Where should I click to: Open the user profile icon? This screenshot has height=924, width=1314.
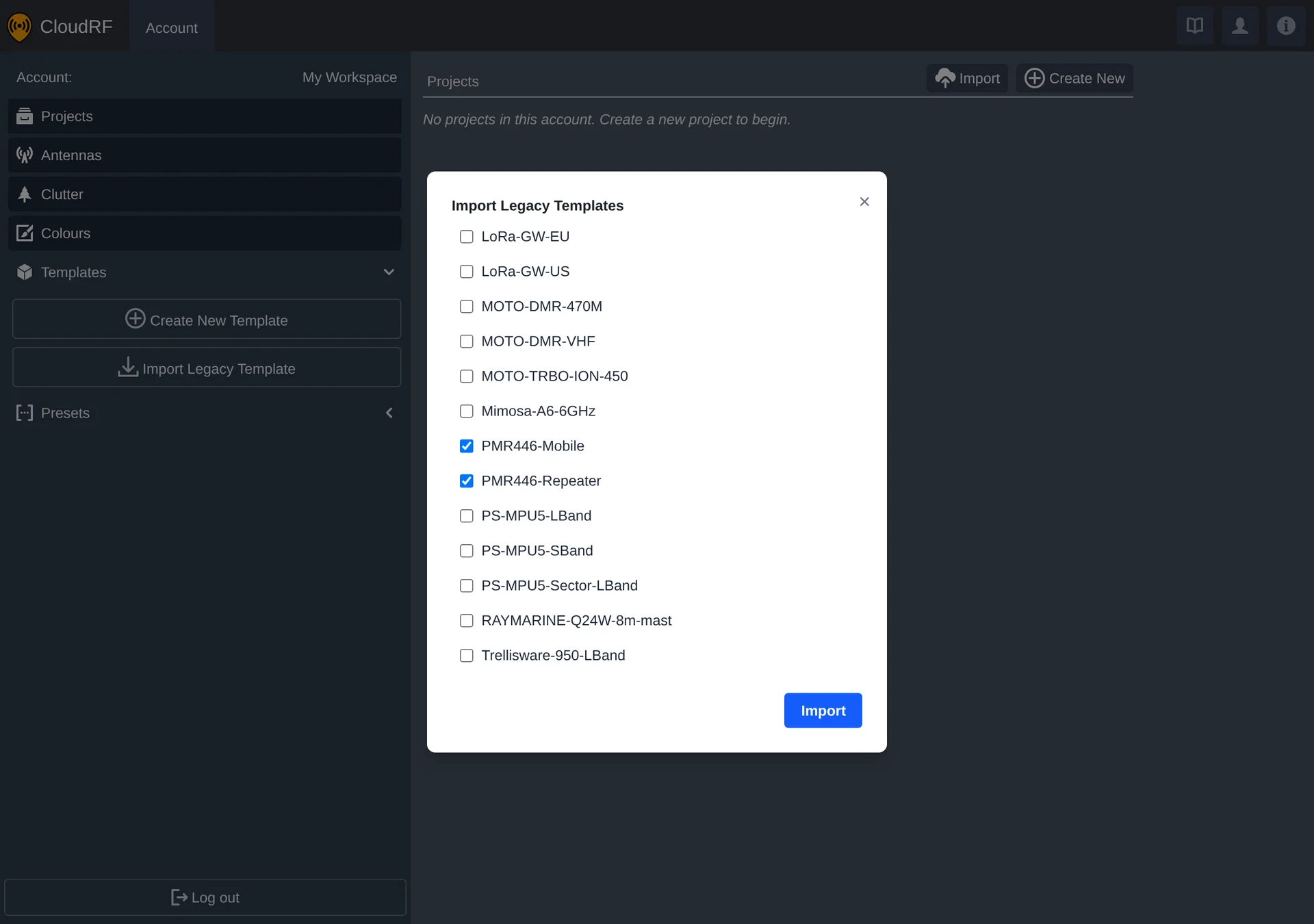click(x=1240, y=26)
